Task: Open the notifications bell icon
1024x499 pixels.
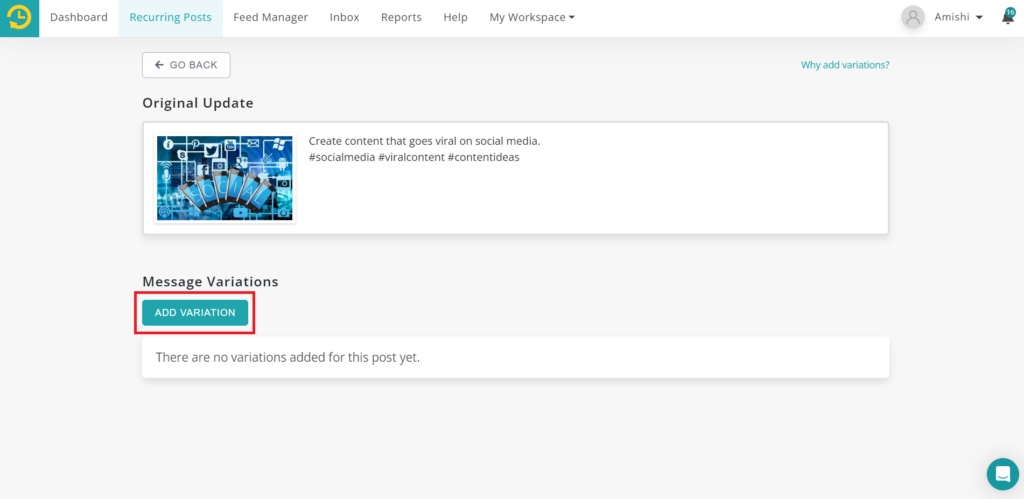Action: [1008, 17]
